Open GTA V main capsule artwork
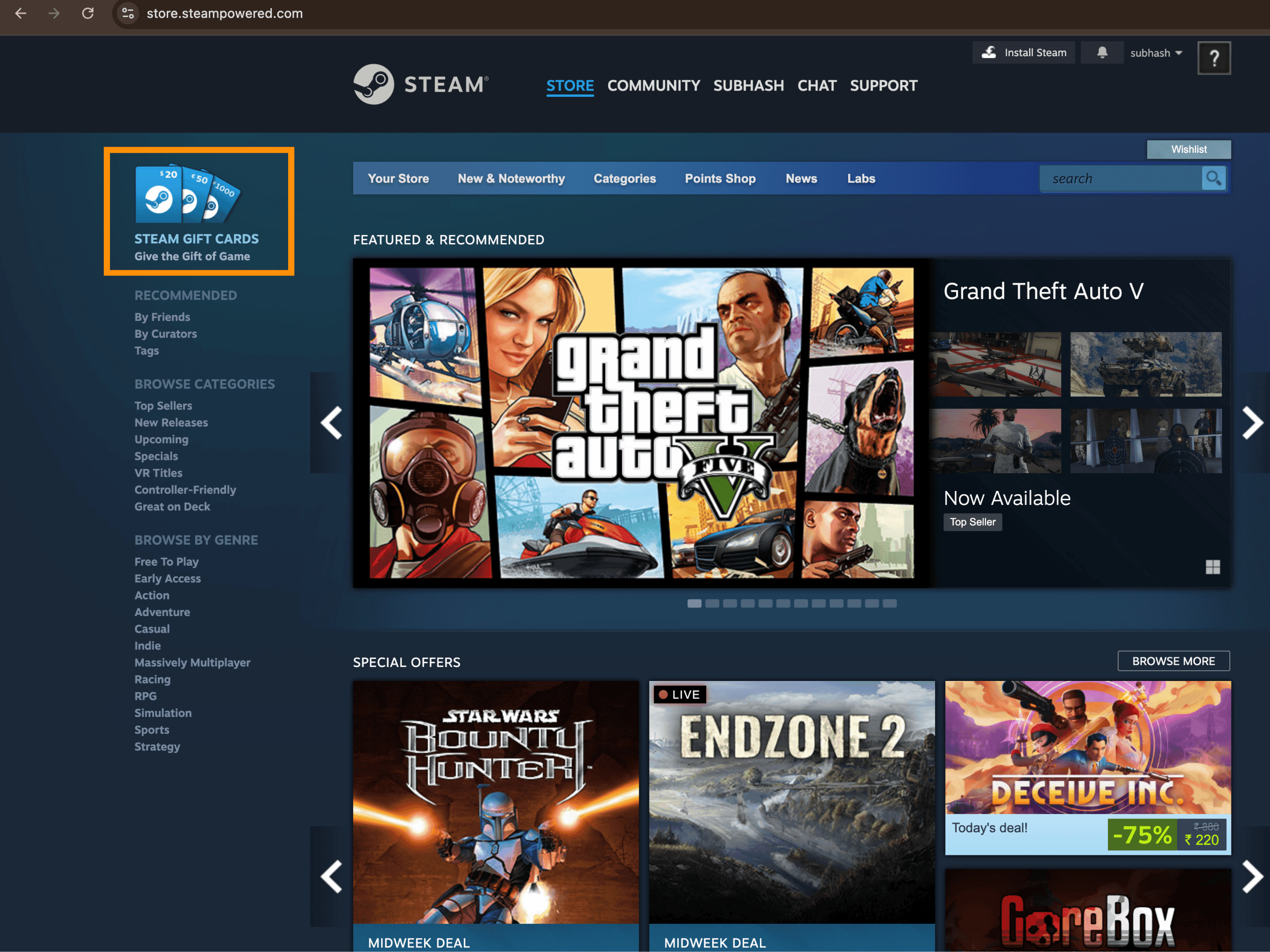Image resolution: width=1270 pixels, height=952 pixels. 641,423
